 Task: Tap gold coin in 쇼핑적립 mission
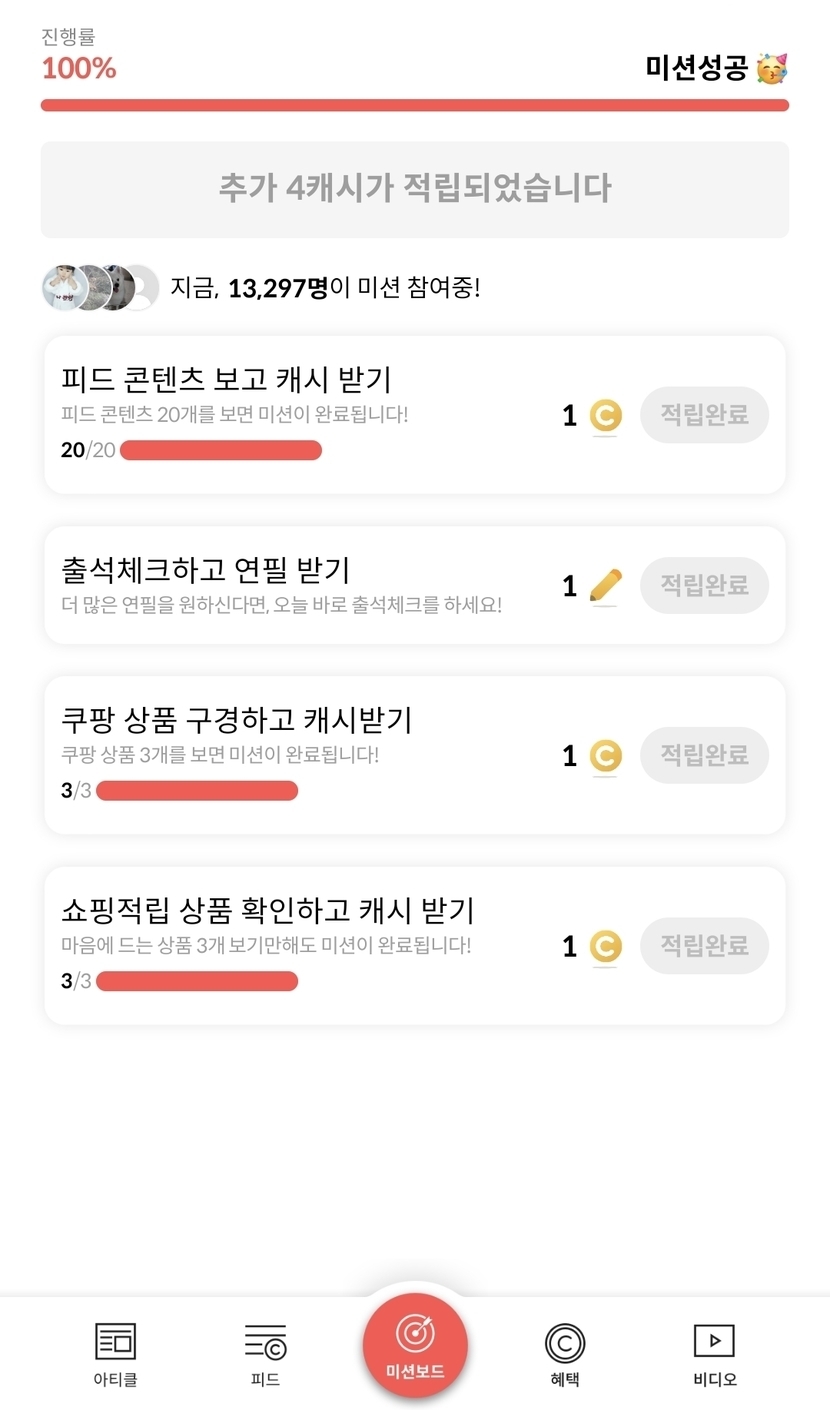click(x=605, y=945)
